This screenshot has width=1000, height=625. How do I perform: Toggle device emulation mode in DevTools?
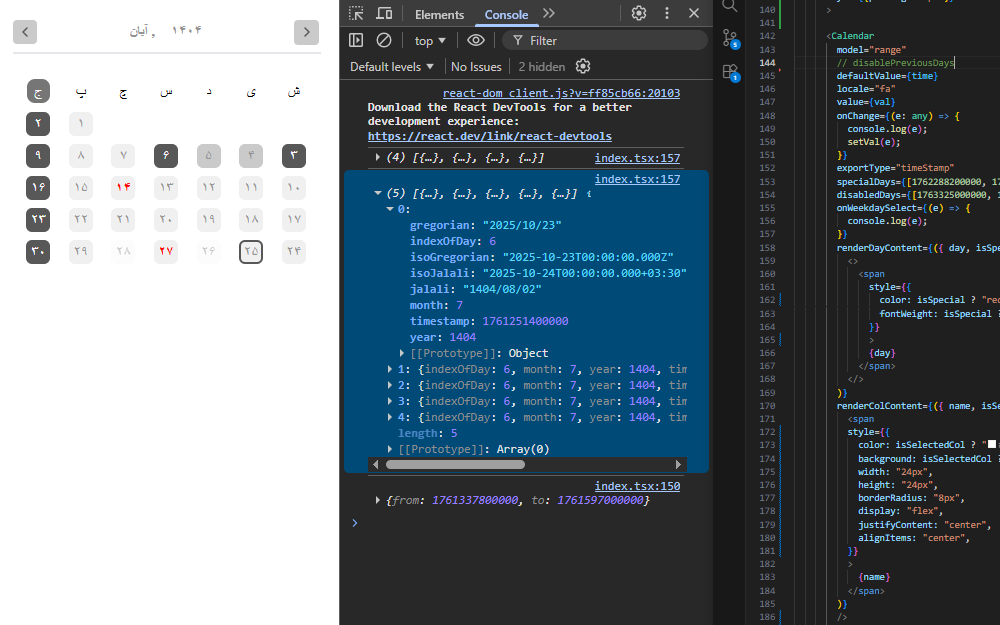tap(383, 14)
